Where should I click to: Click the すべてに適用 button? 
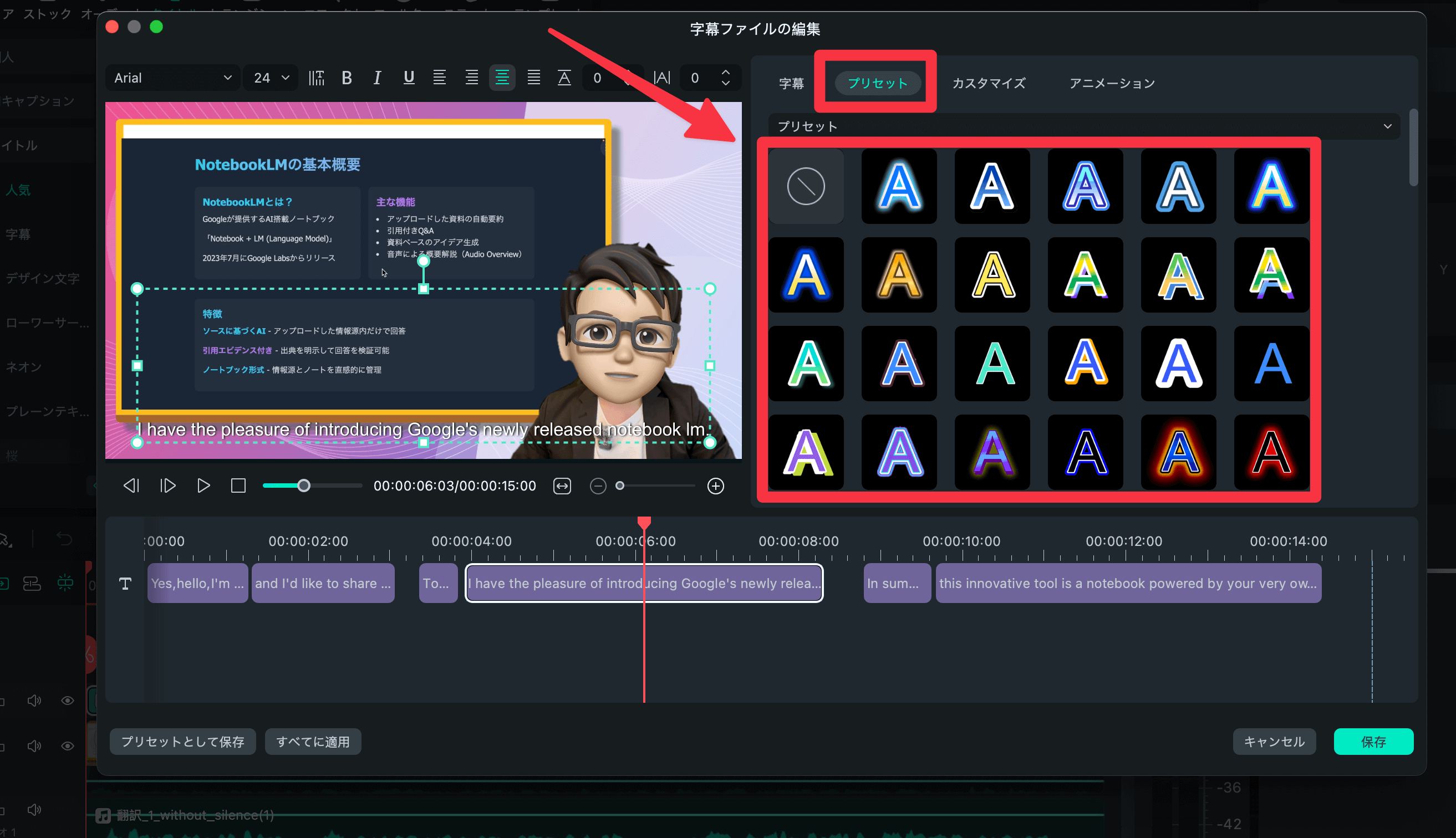[313, 742]
